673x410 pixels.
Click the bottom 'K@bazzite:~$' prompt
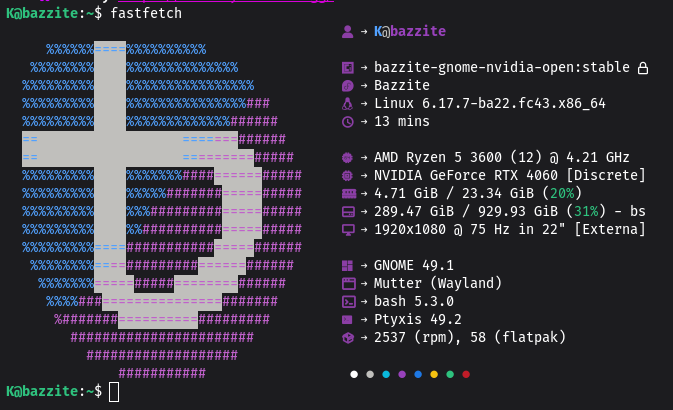pos(54,392)
